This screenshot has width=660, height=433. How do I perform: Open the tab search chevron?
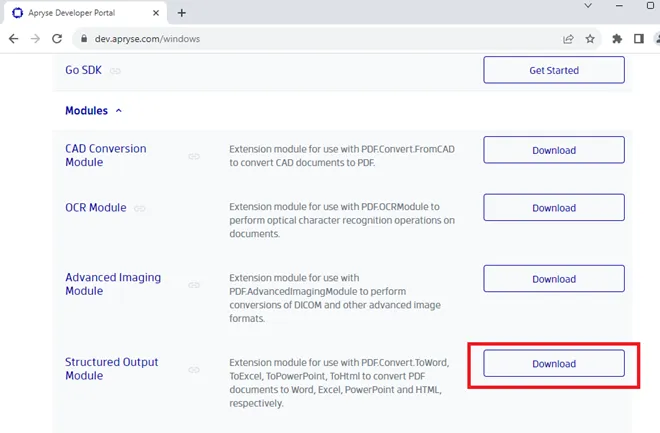click(x=588, y=5)
